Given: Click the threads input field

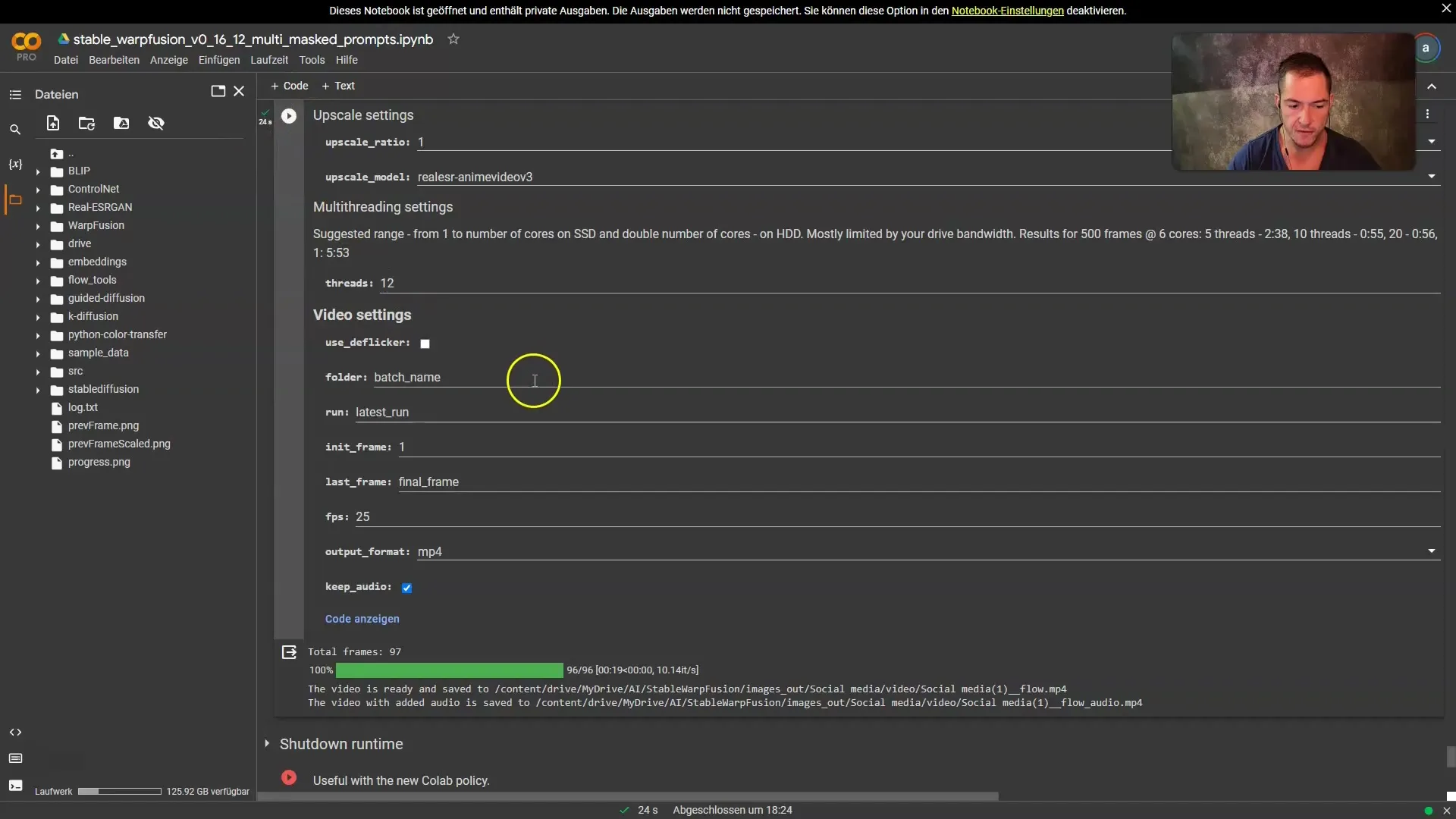Looking at the screenshot, I should (910, 283).
